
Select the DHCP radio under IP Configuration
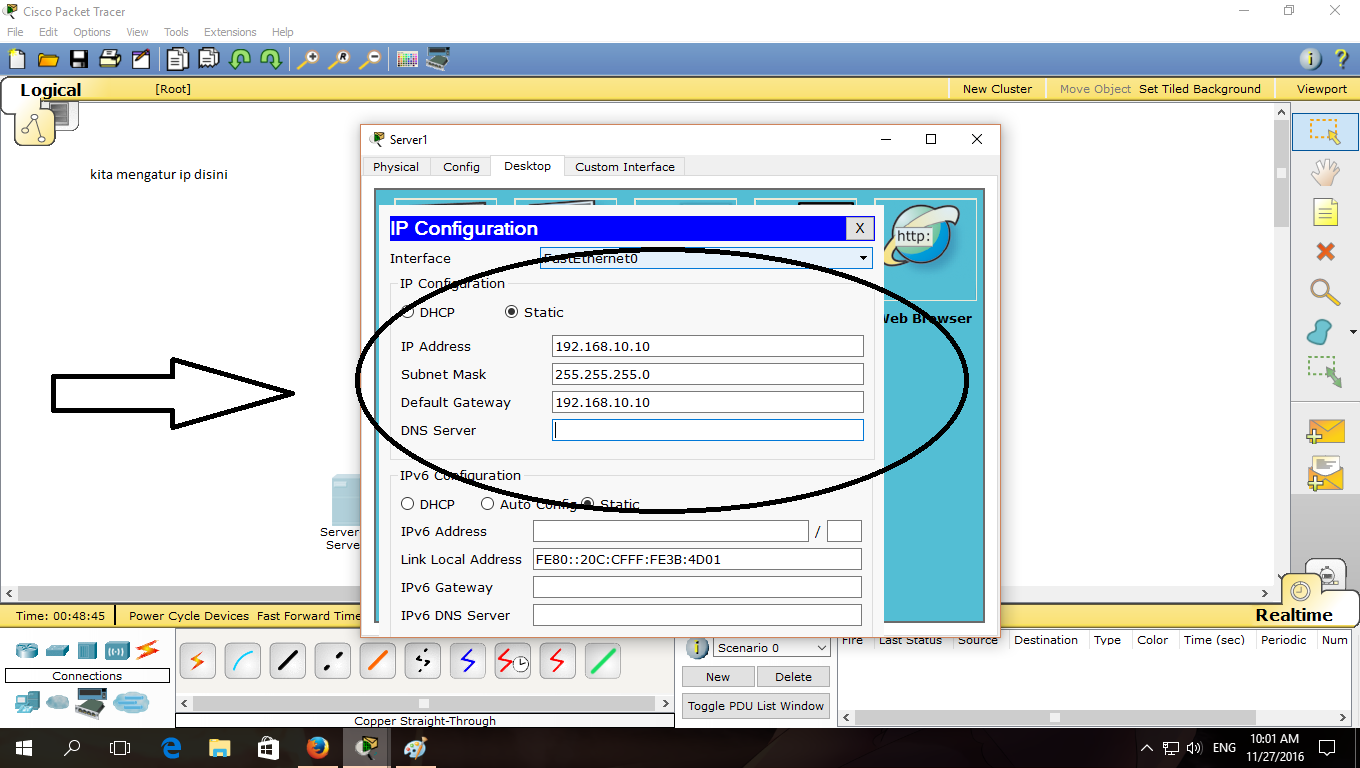coord(408,312)
